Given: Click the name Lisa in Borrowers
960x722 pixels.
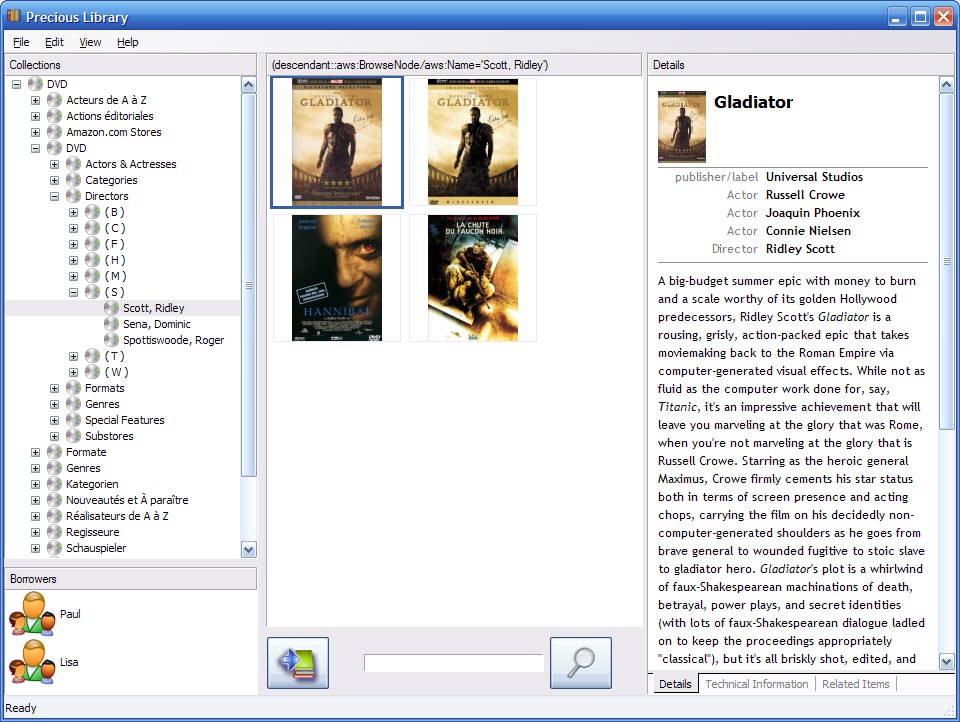Looking at the screenshot, I should click(x=69, y=661).
